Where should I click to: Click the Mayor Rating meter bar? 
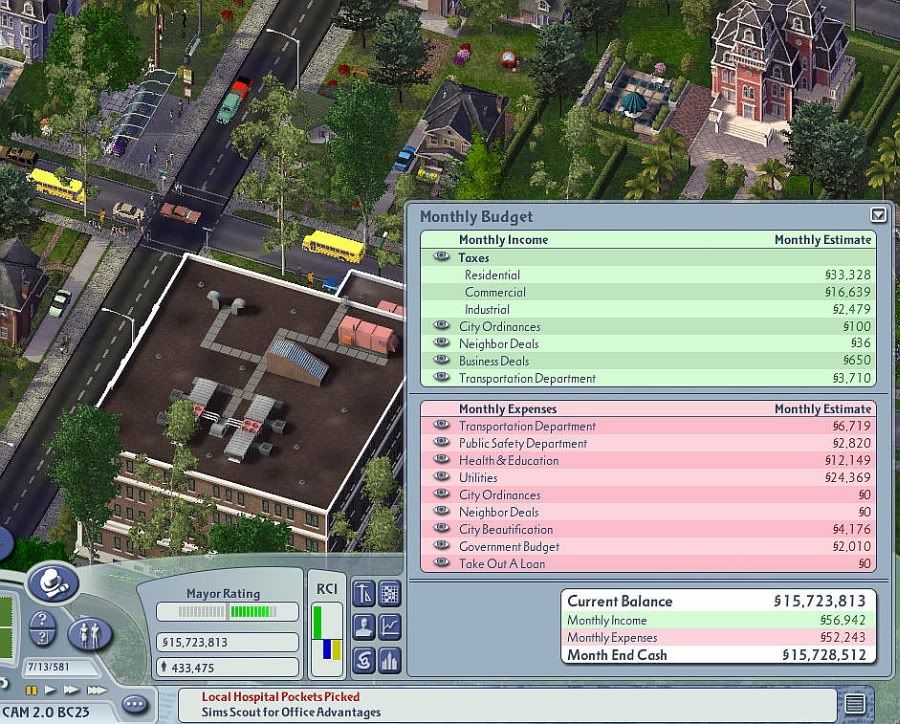(227, 611)
